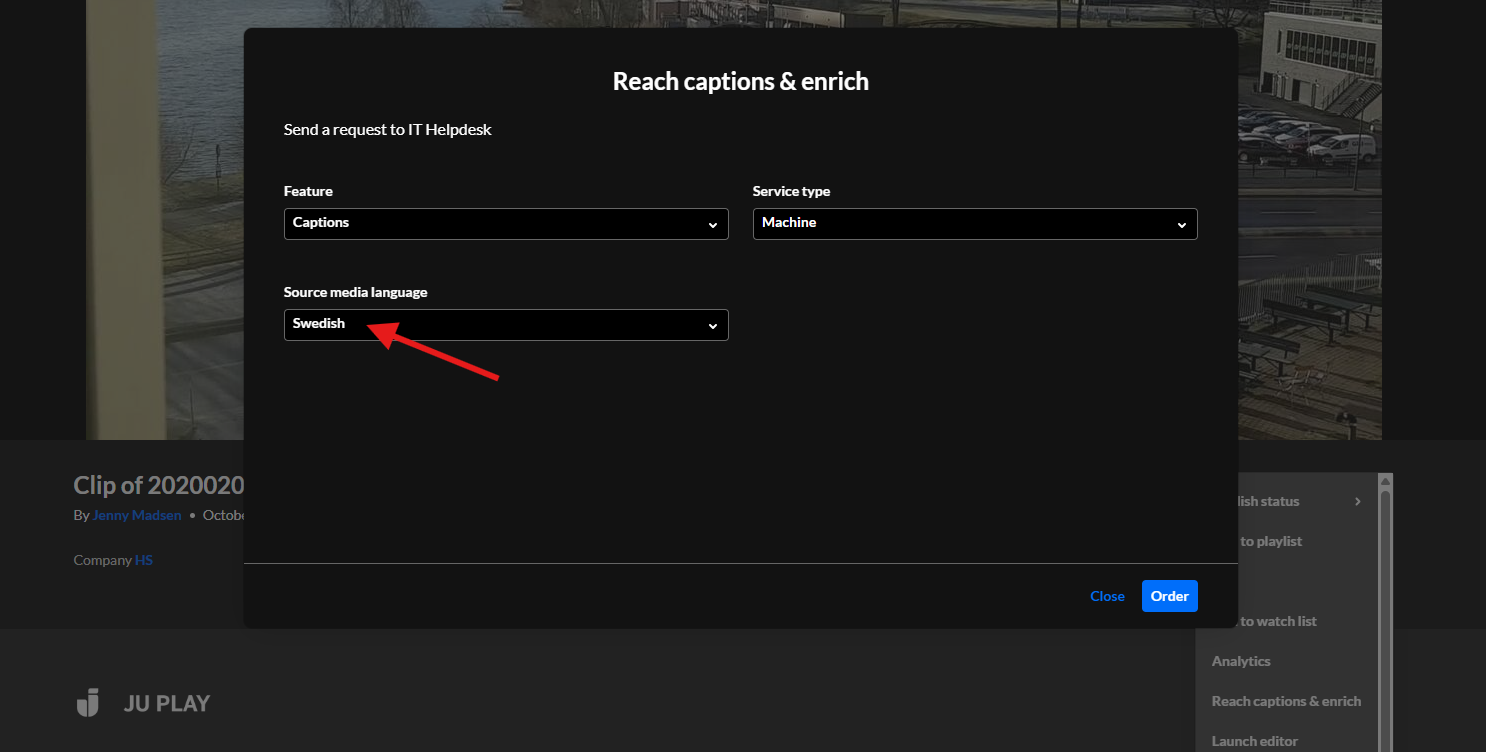Screen dimensions: 1486x752
Task: Click the Source media language chevron
Action: point(713,326)
